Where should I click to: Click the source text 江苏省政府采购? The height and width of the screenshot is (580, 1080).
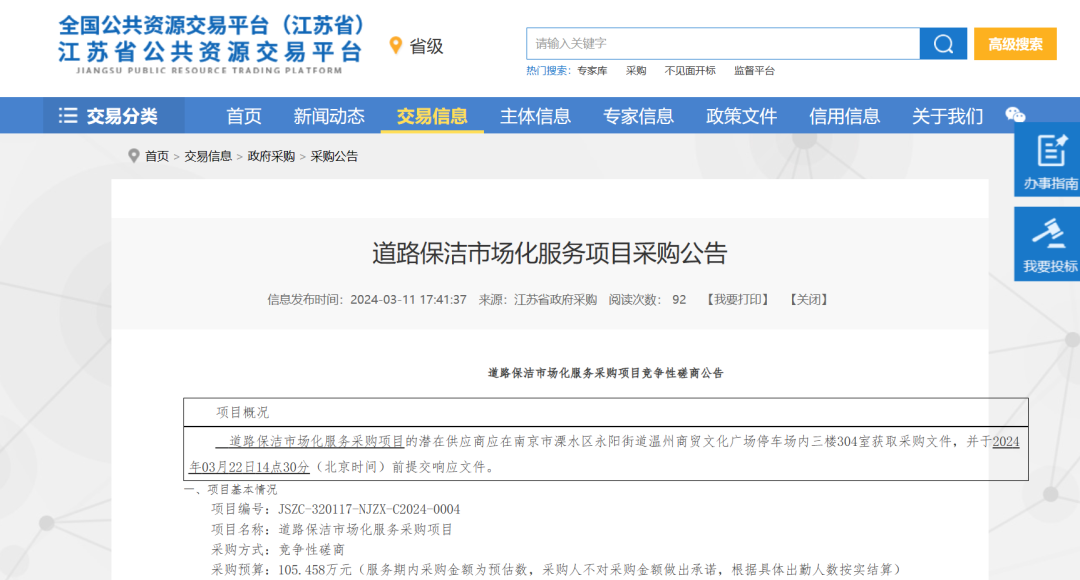tap(555, 300)
